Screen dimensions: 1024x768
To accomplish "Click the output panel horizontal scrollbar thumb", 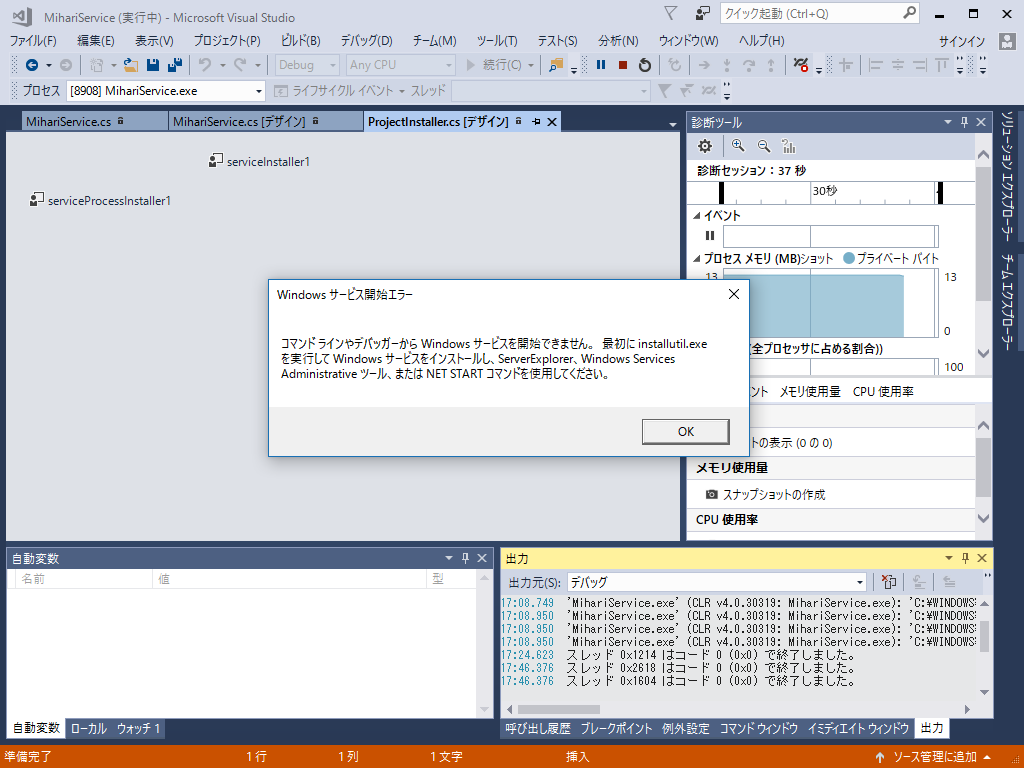I will pos(558,709).
